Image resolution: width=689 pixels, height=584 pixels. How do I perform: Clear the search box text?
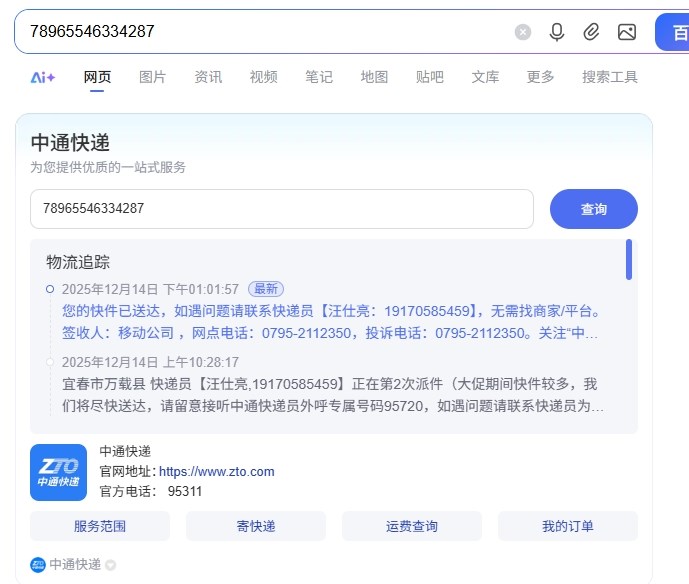point(523,32)
